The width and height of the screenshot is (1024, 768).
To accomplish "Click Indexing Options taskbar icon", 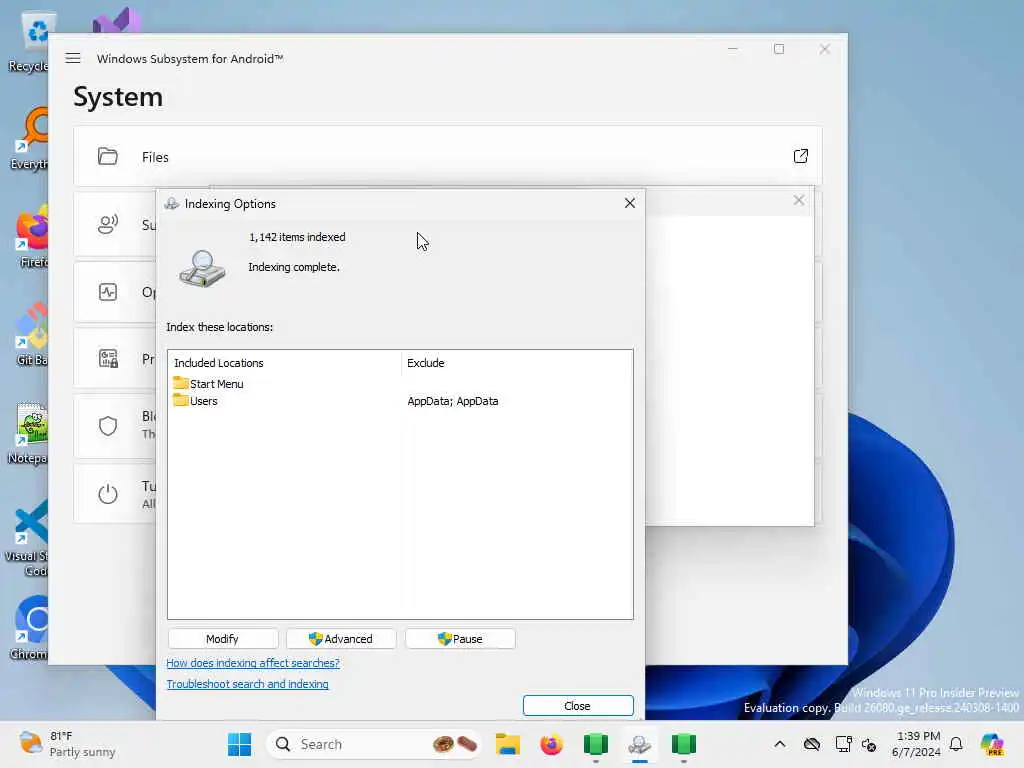I will tap(639, 744).
